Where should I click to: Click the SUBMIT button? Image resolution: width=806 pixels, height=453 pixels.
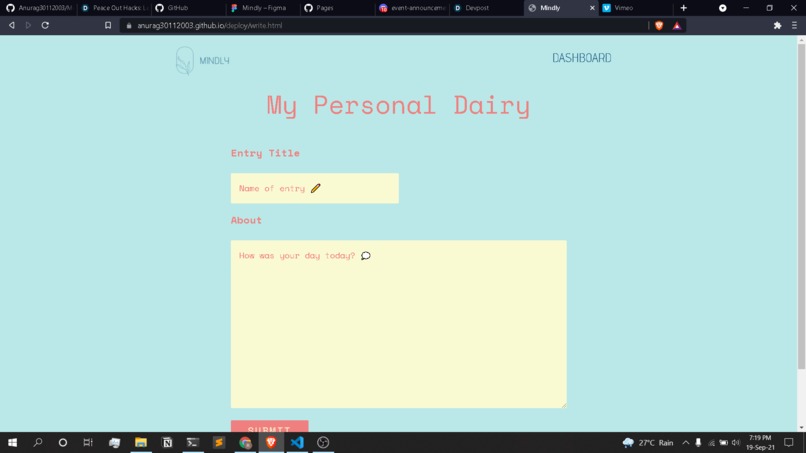[269, 427]
